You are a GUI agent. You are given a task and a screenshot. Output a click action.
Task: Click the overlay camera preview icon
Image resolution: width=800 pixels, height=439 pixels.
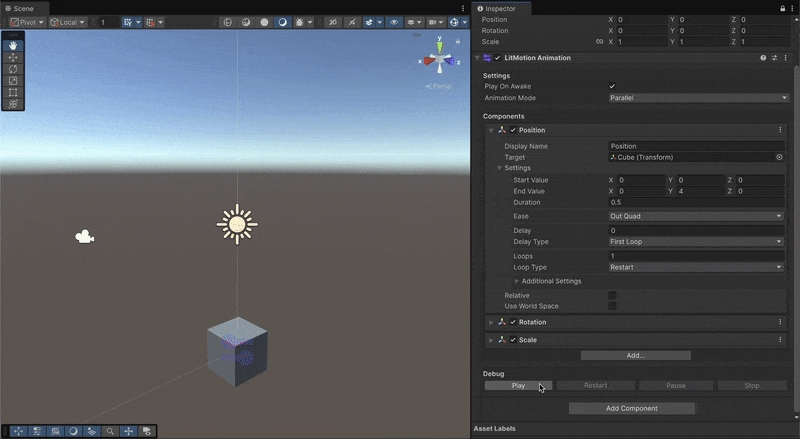tap(146, 431)
